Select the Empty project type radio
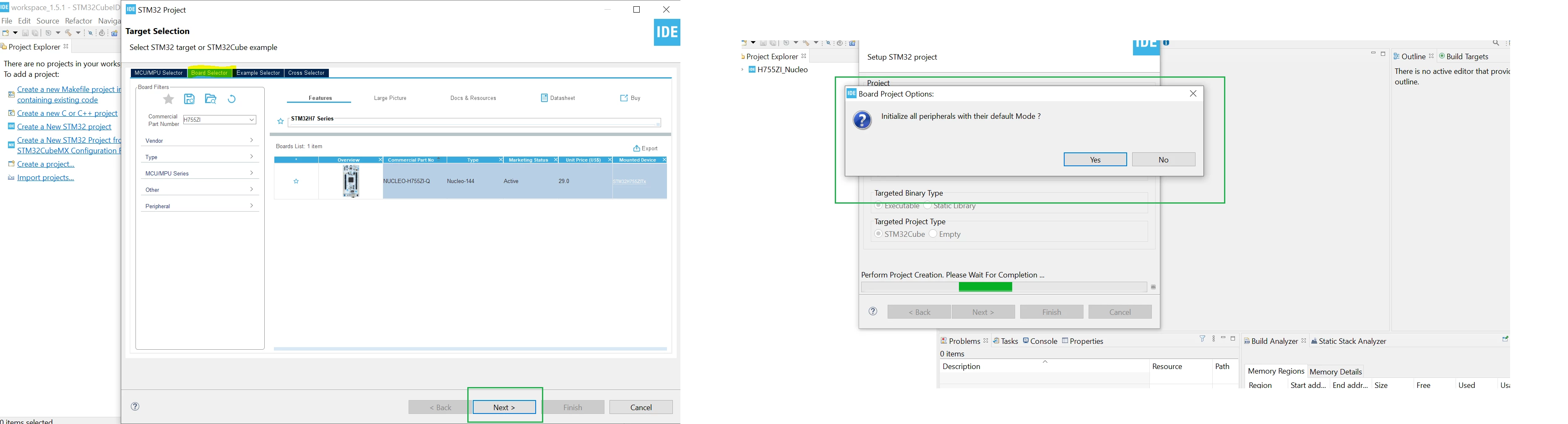1568x424 pixels. coord(932,234)
